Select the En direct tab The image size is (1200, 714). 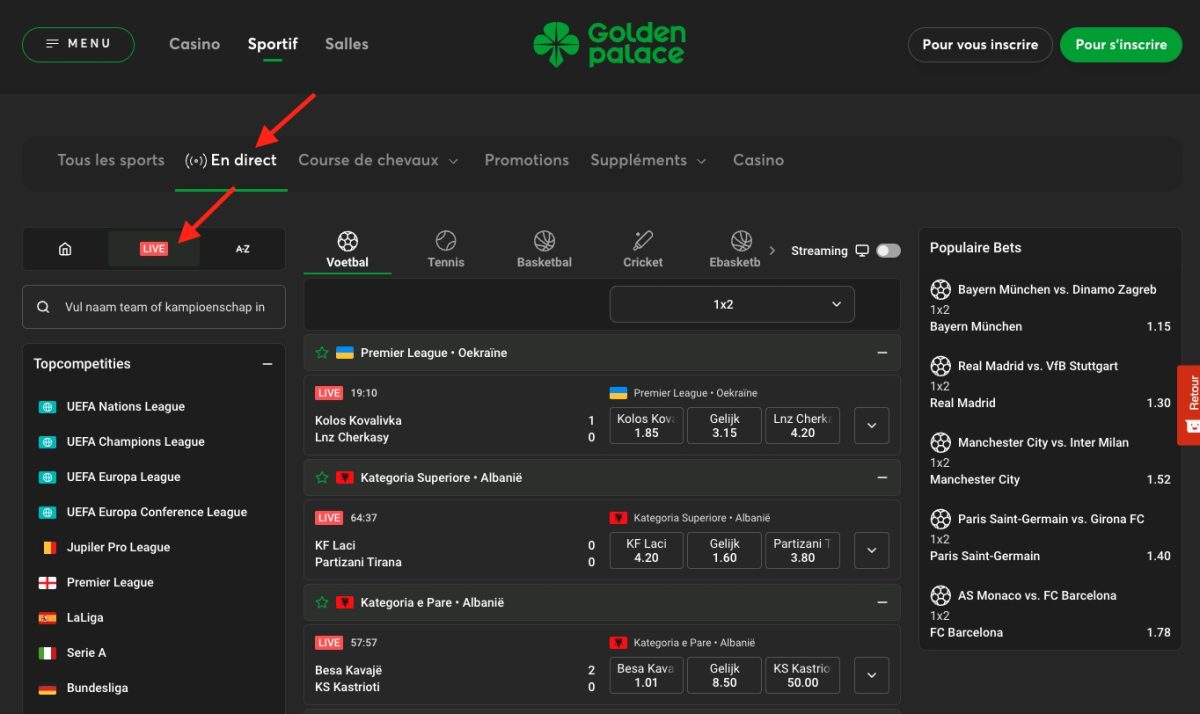point(231,160)
